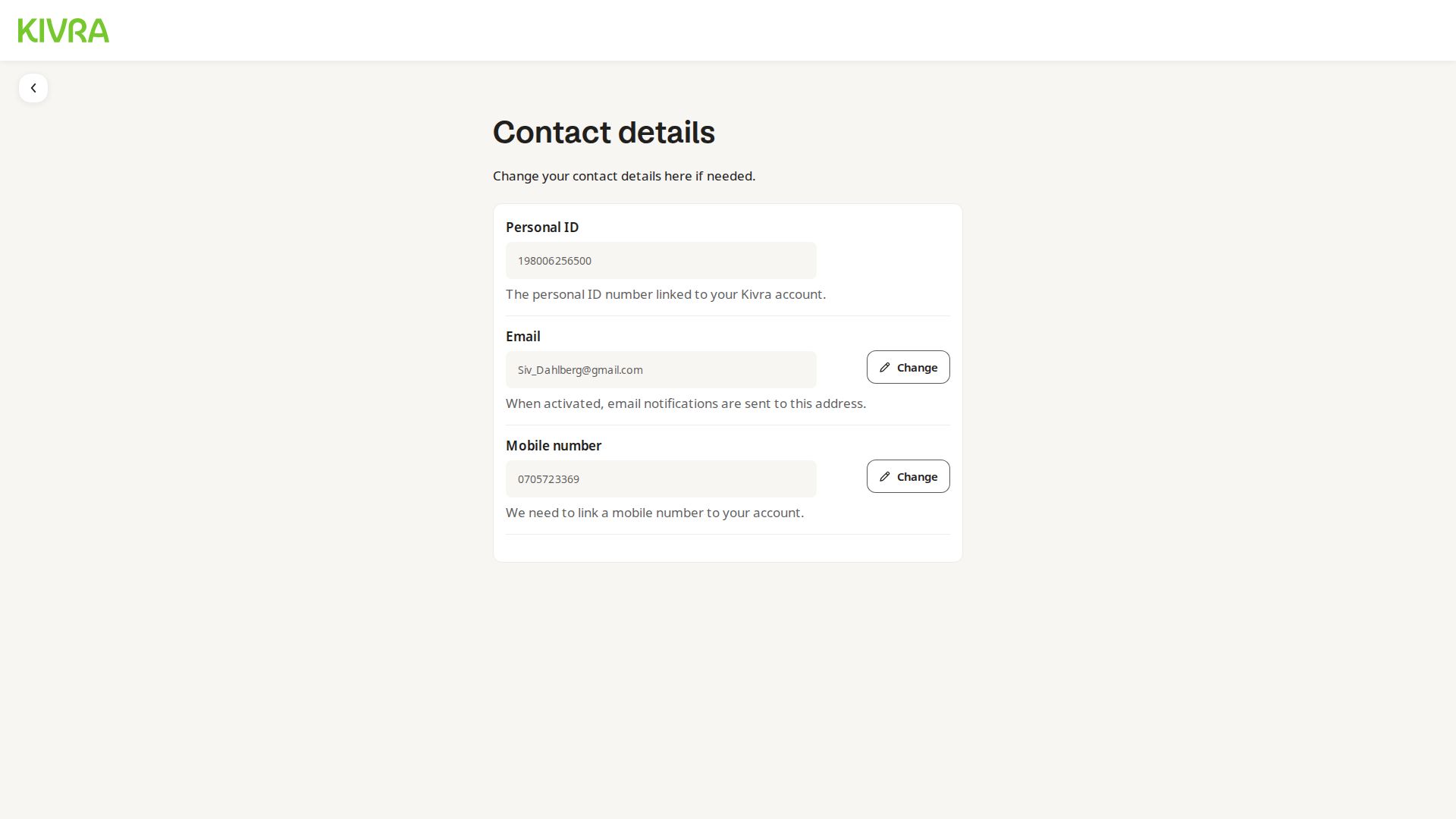Click the "Change your contact details here" subtitle
The width and height of the screenshot is (1456, 819).
623,176
